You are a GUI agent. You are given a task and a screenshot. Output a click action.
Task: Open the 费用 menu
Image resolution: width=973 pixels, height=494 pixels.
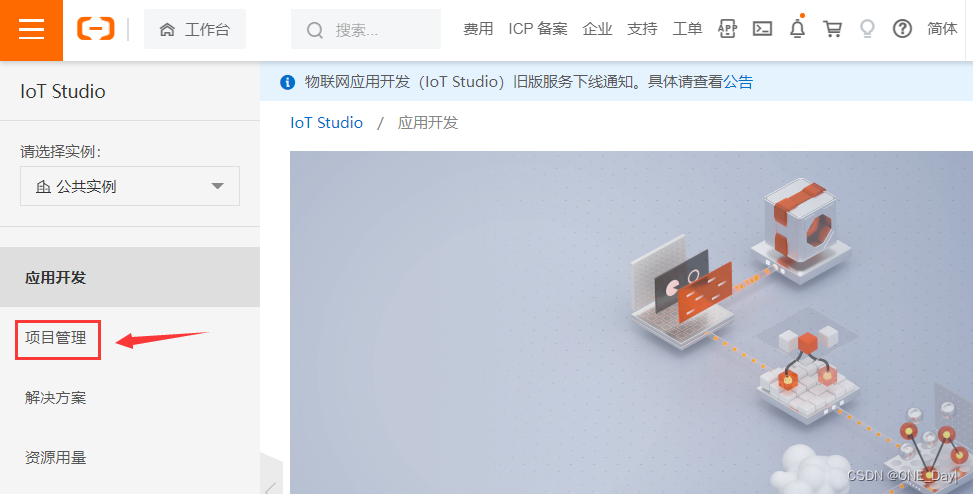[x=478, y=29]
